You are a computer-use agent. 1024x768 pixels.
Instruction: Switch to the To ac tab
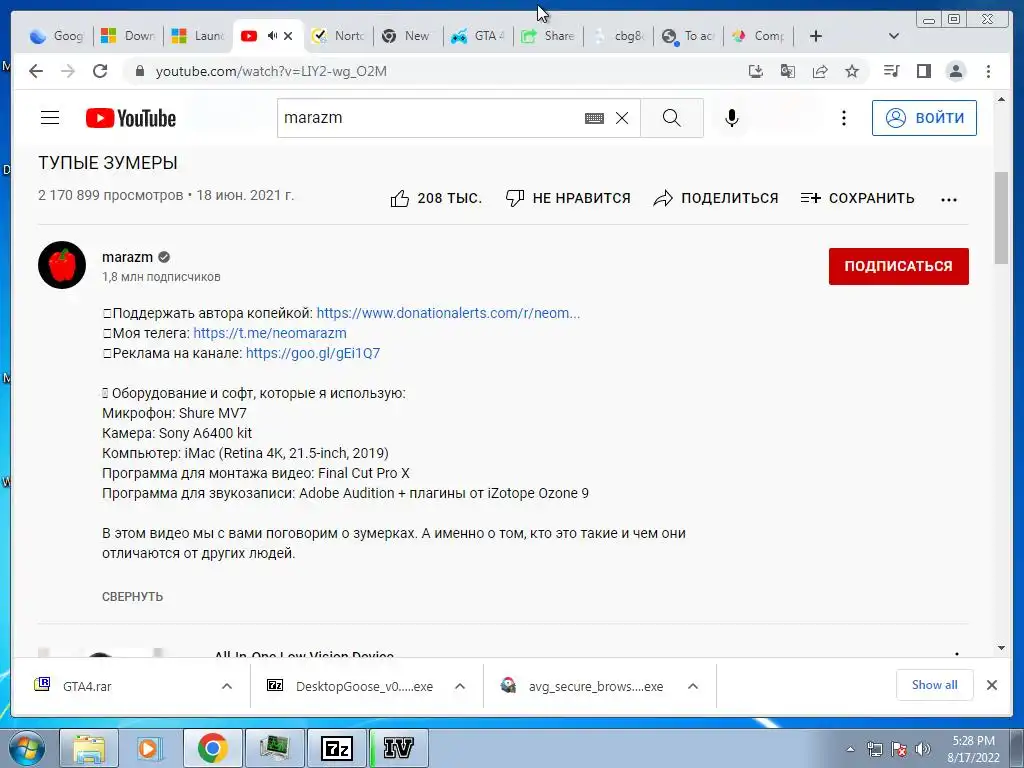click(689, 36)
